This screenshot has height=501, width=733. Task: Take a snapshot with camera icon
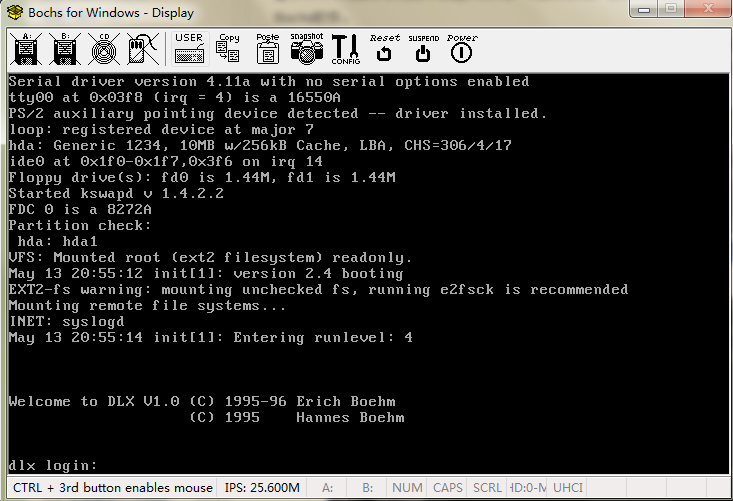[x=306, y=48]
